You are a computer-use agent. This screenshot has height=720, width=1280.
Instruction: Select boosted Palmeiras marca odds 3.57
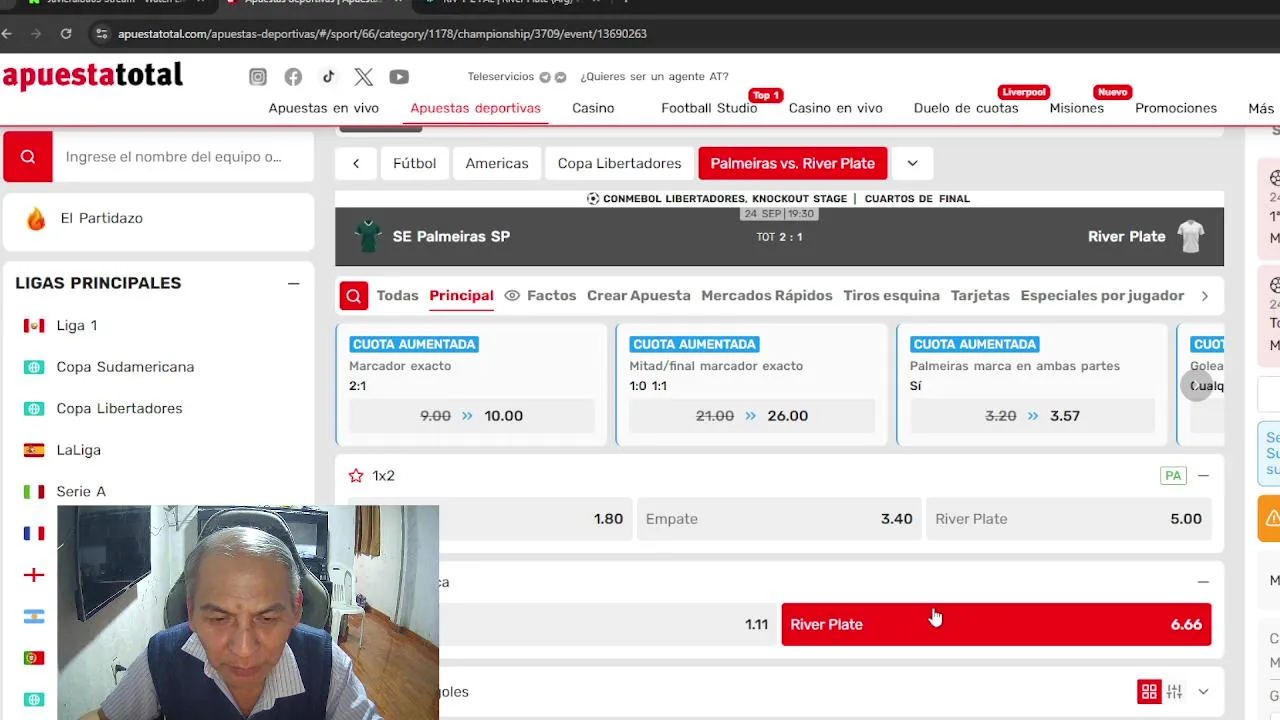(1032, 416)
